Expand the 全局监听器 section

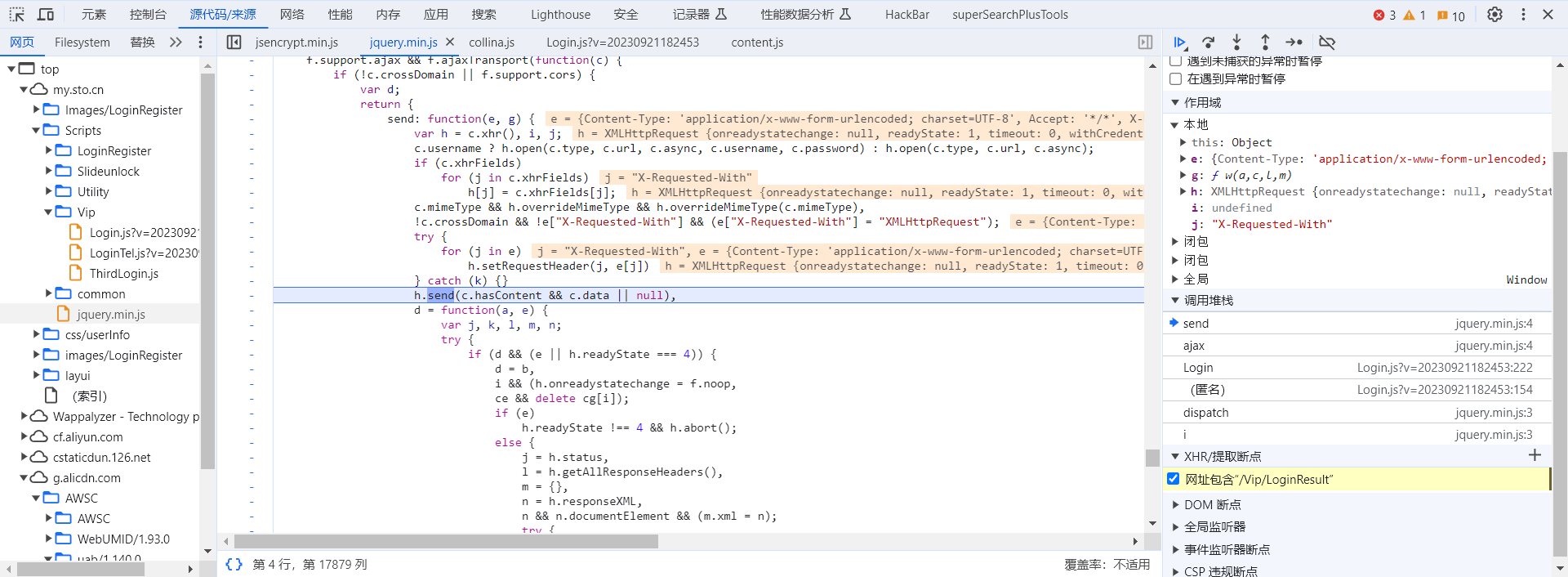coord(1175,526)
